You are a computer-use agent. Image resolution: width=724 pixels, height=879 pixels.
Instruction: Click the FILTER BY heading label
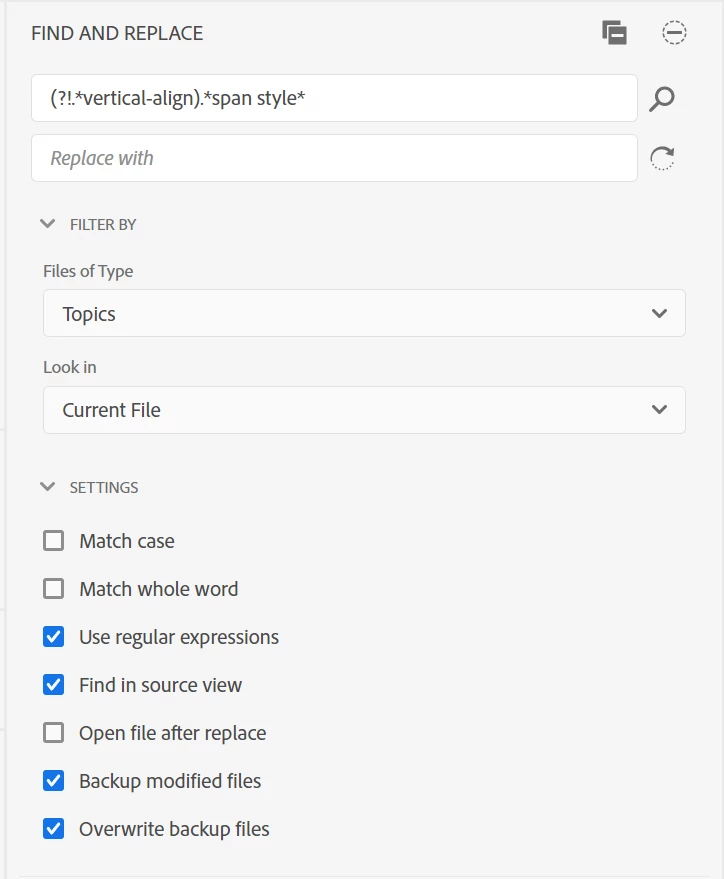pyautogui.click(x=103, y=225)
